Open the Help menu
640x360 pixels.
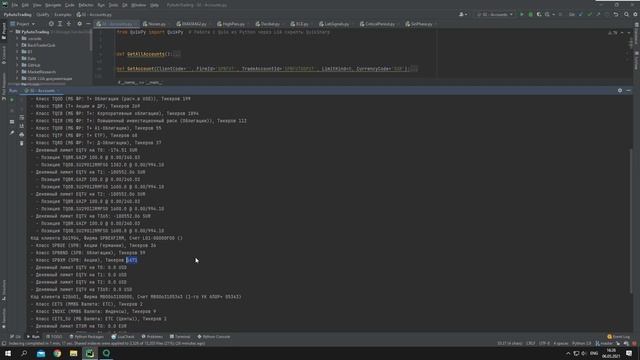pos(154,5)
